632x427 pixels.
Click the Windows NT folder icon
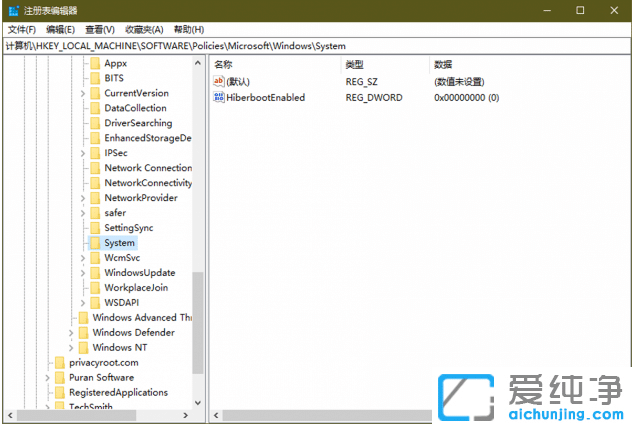(83, 348)
